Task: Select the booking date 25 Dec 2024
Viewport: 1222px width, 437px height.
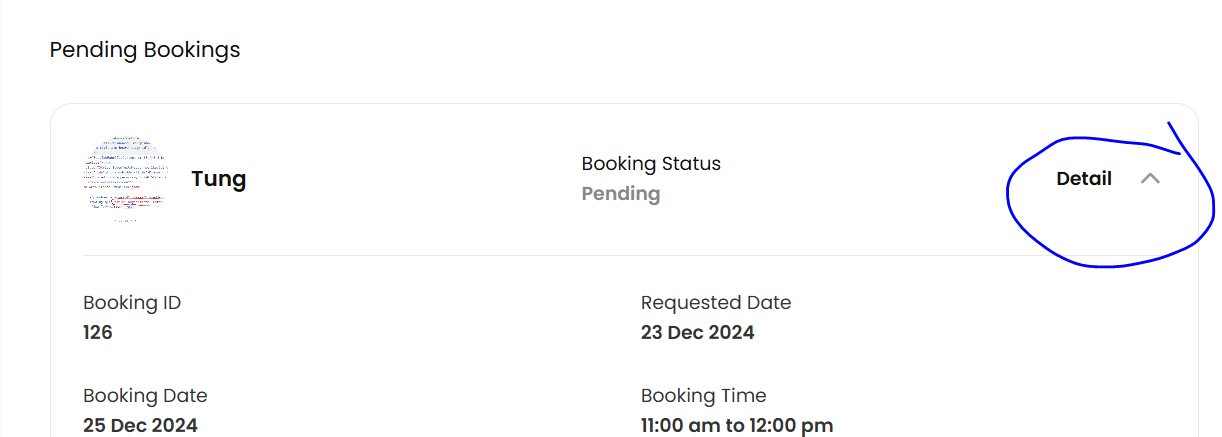Action: (140, 425)
